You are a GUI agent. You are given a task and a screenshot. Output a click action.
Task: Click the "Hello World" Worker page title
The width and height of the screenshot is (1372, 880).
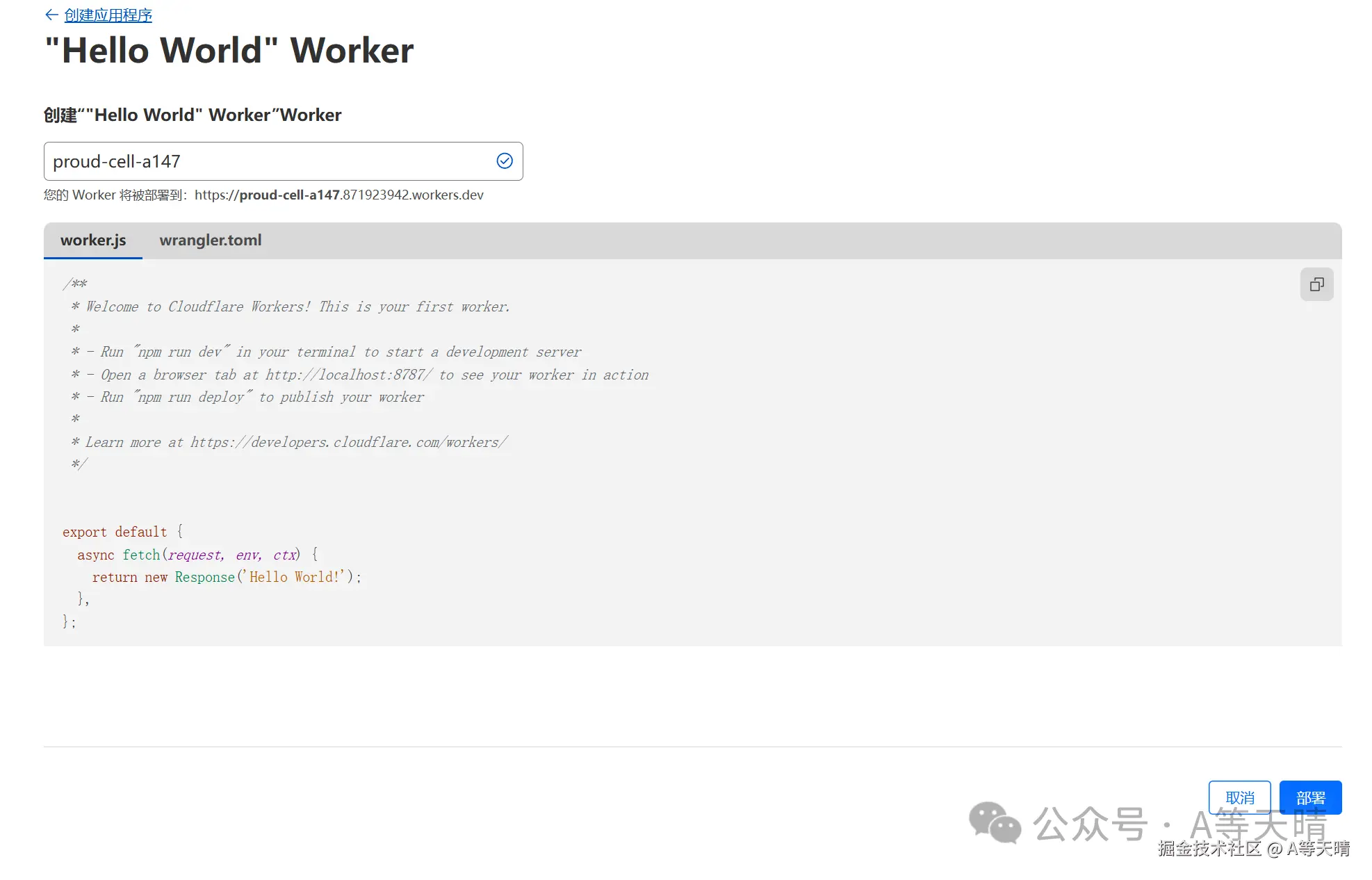[x=229, y=51]
